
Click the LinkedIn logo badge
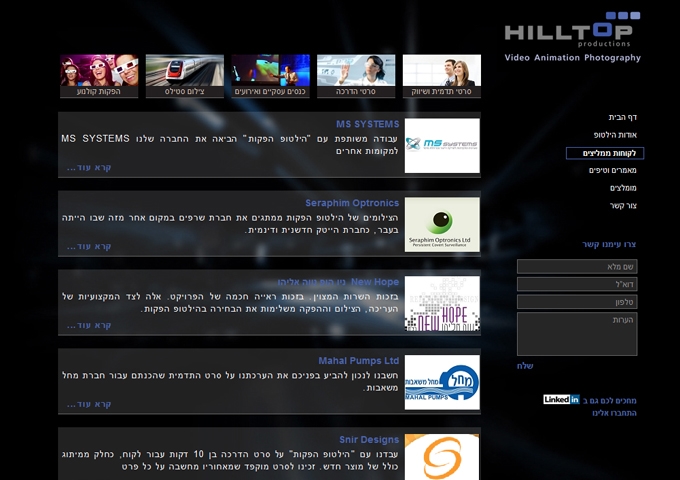[x=561, y=399]
